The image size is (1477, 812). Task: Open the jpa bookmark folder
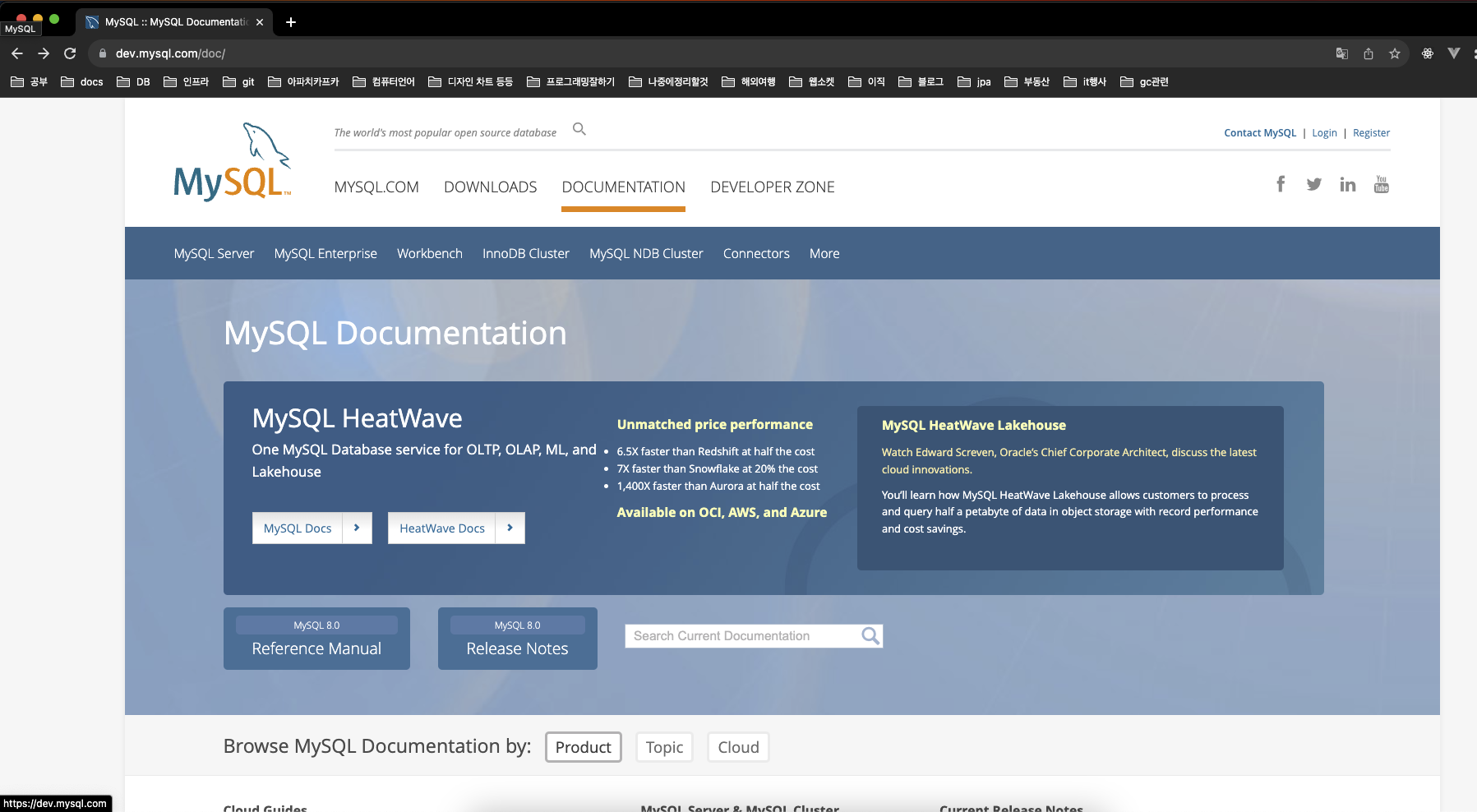click(975, 82)
